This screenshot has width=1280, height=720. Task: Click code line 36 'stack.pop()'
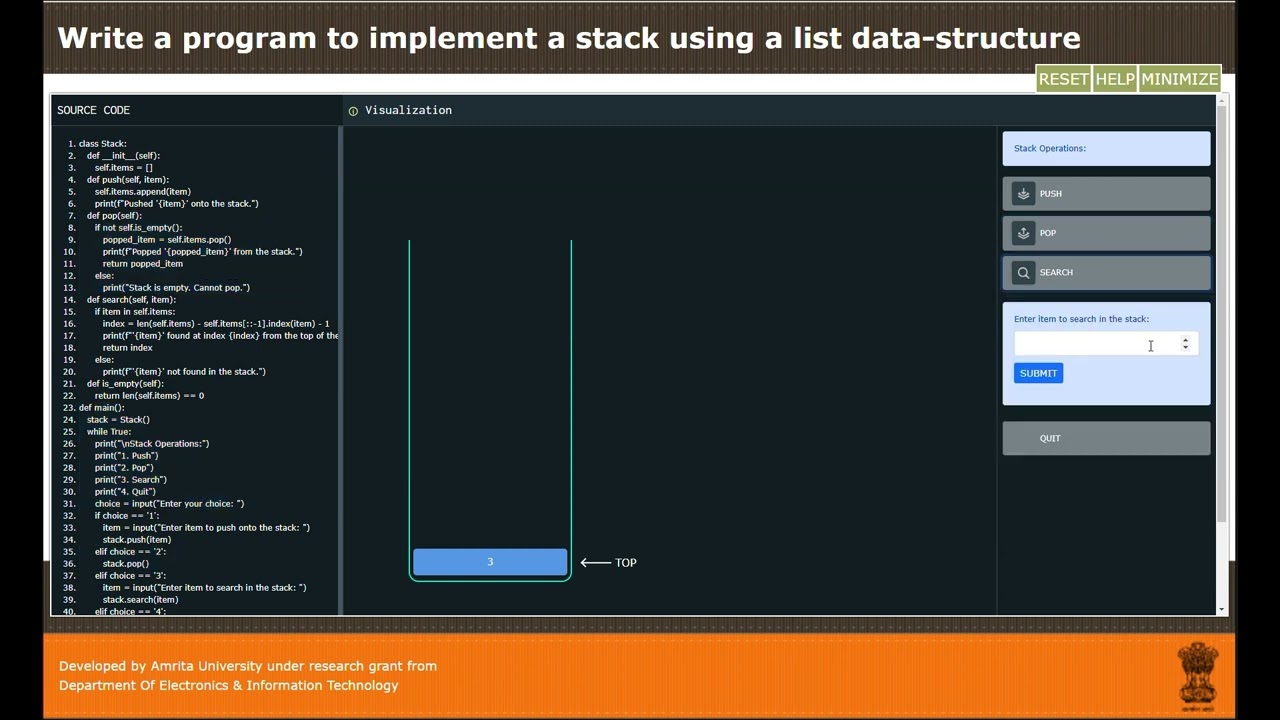coord(126,564)
